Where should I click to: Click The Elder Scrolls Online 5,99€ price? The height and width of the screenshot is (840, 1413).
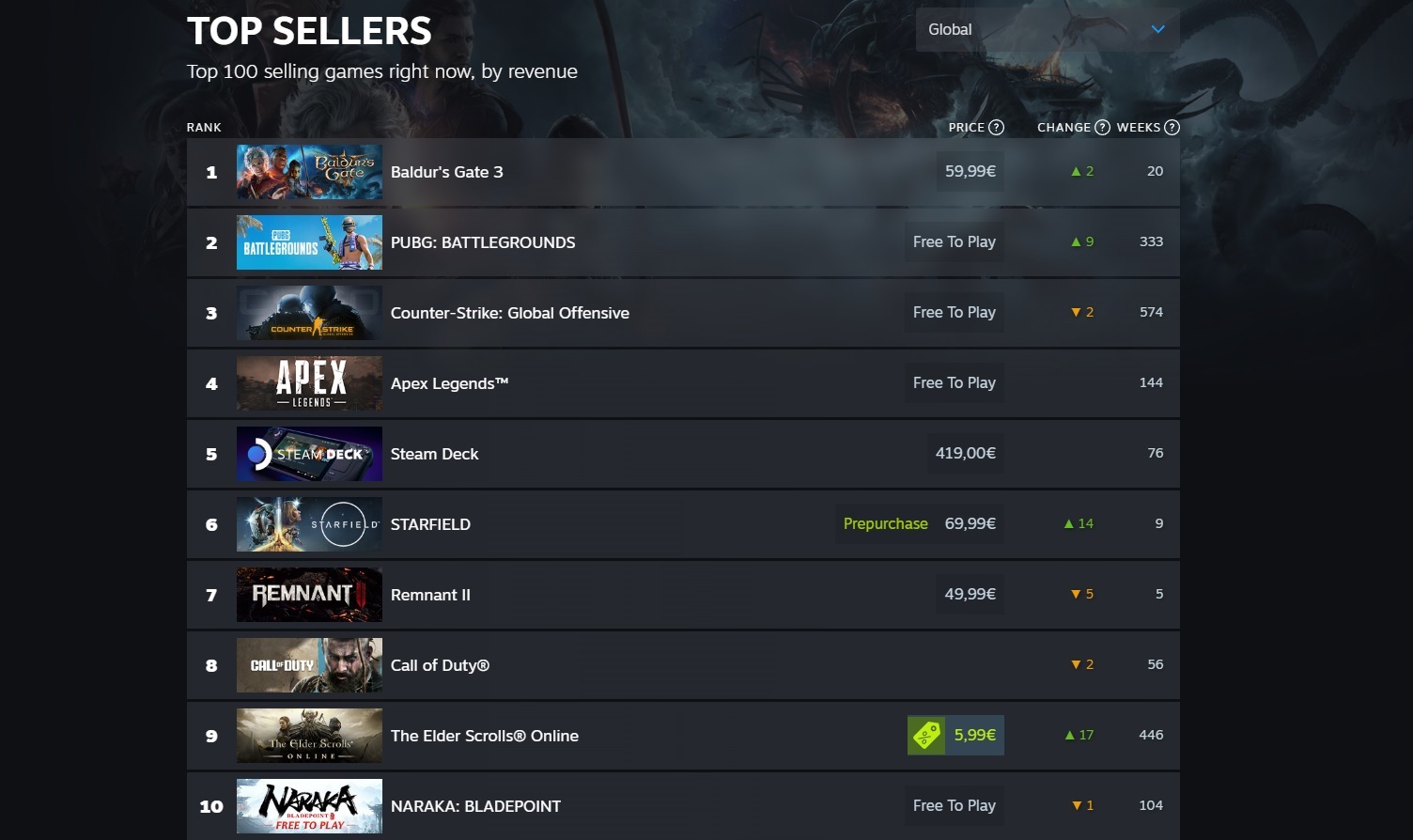pyautogui.click(x=975, y=736)
